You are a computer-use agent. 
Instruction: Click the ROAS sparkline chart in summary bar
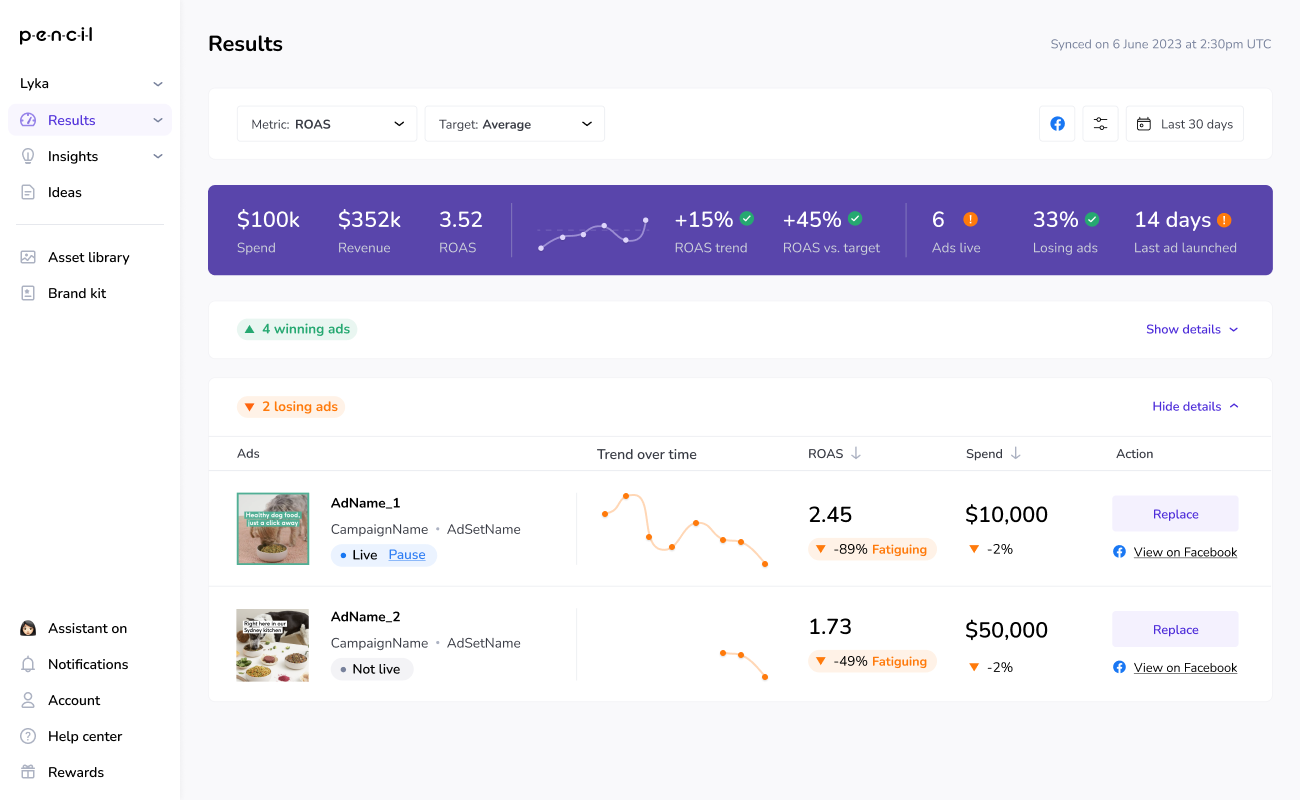pyautogui.click(x=593, y=232)
